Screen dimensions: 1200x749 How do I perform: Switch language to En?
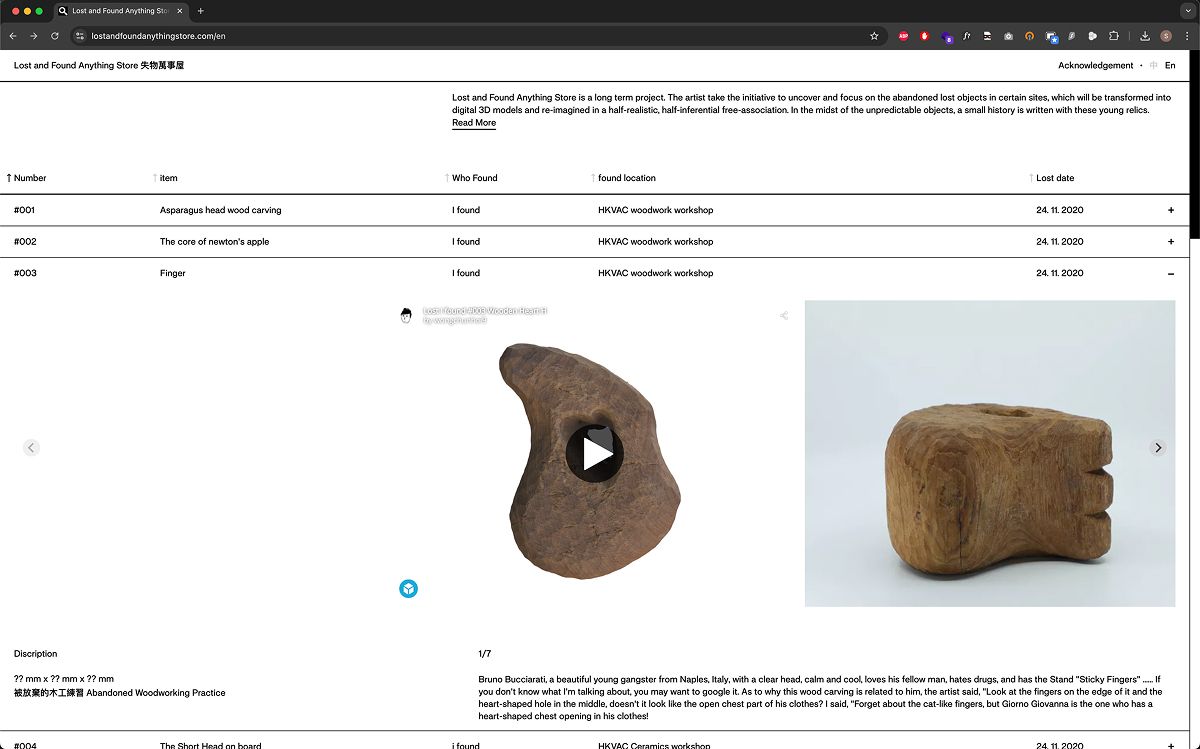[1170, 65]
